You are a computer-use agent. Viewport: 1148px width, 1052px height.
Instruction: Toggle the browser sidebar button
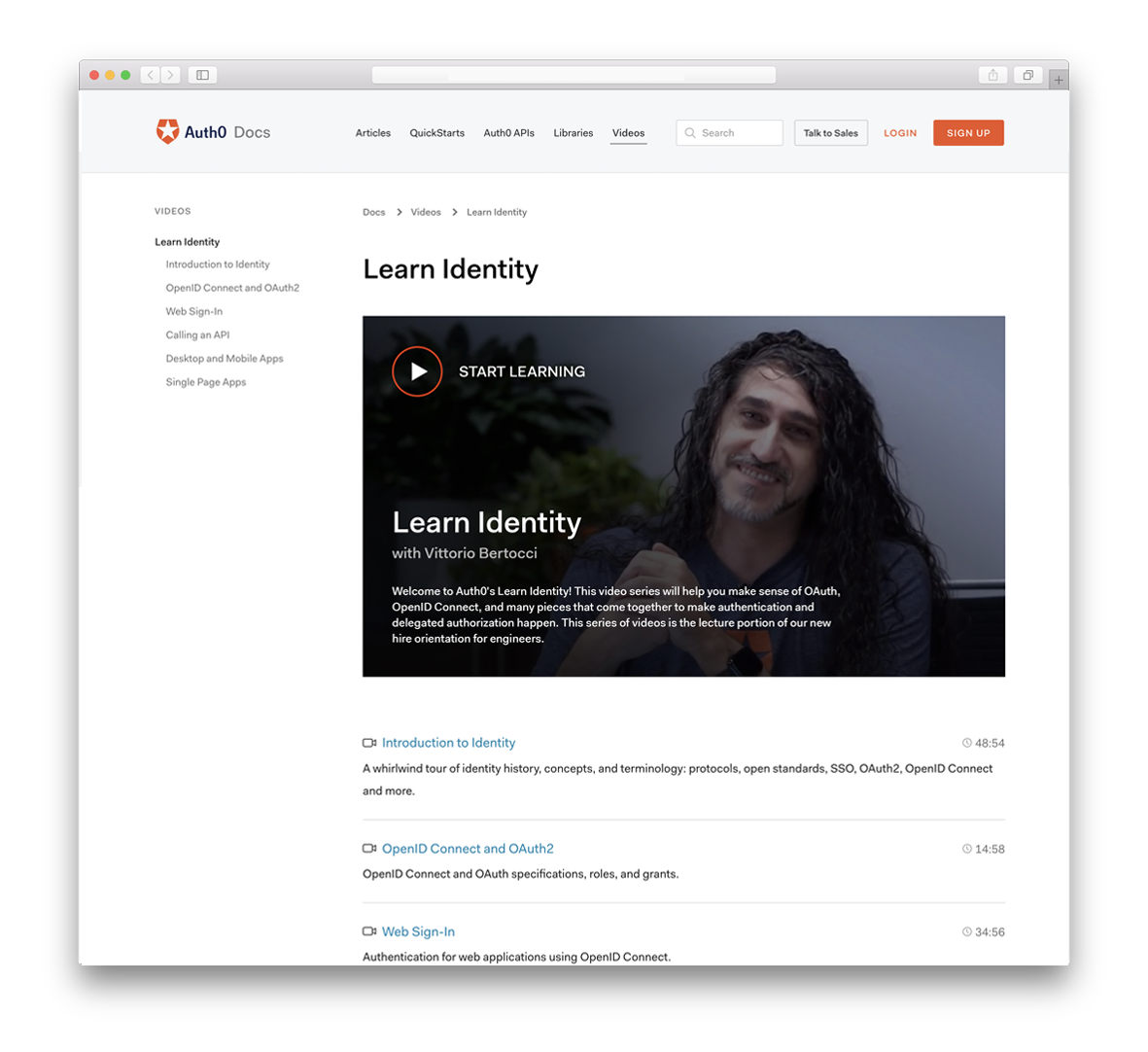pos(203,75)
